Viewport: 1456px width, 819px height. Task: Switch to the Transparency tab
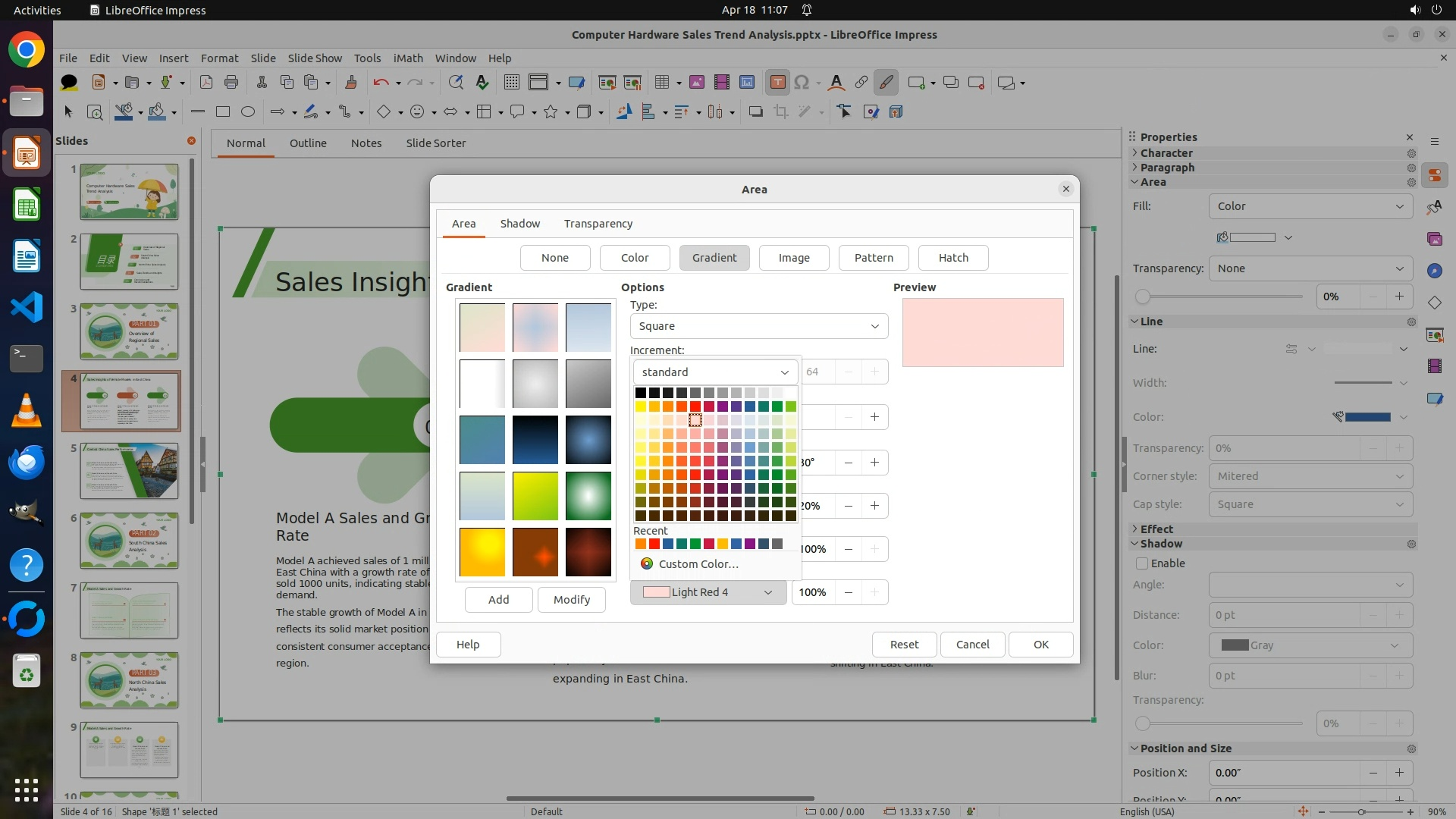(598, 224)
